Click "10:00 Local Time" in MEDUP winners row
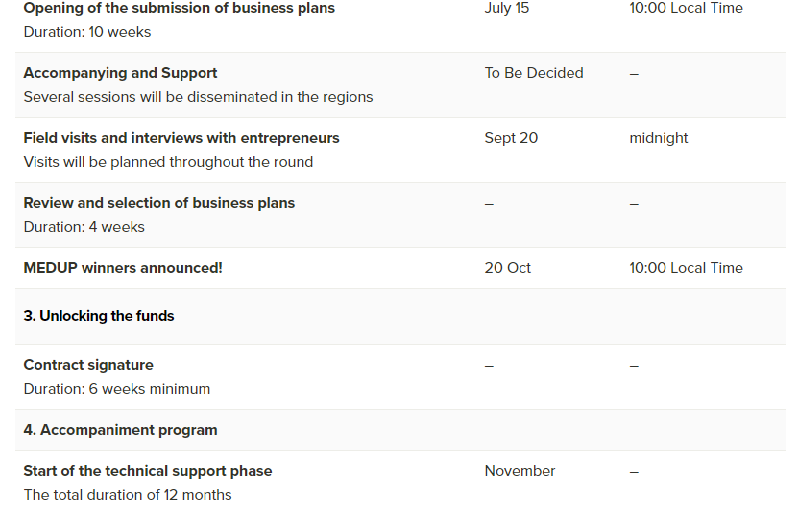 click(x=686, y=268)
